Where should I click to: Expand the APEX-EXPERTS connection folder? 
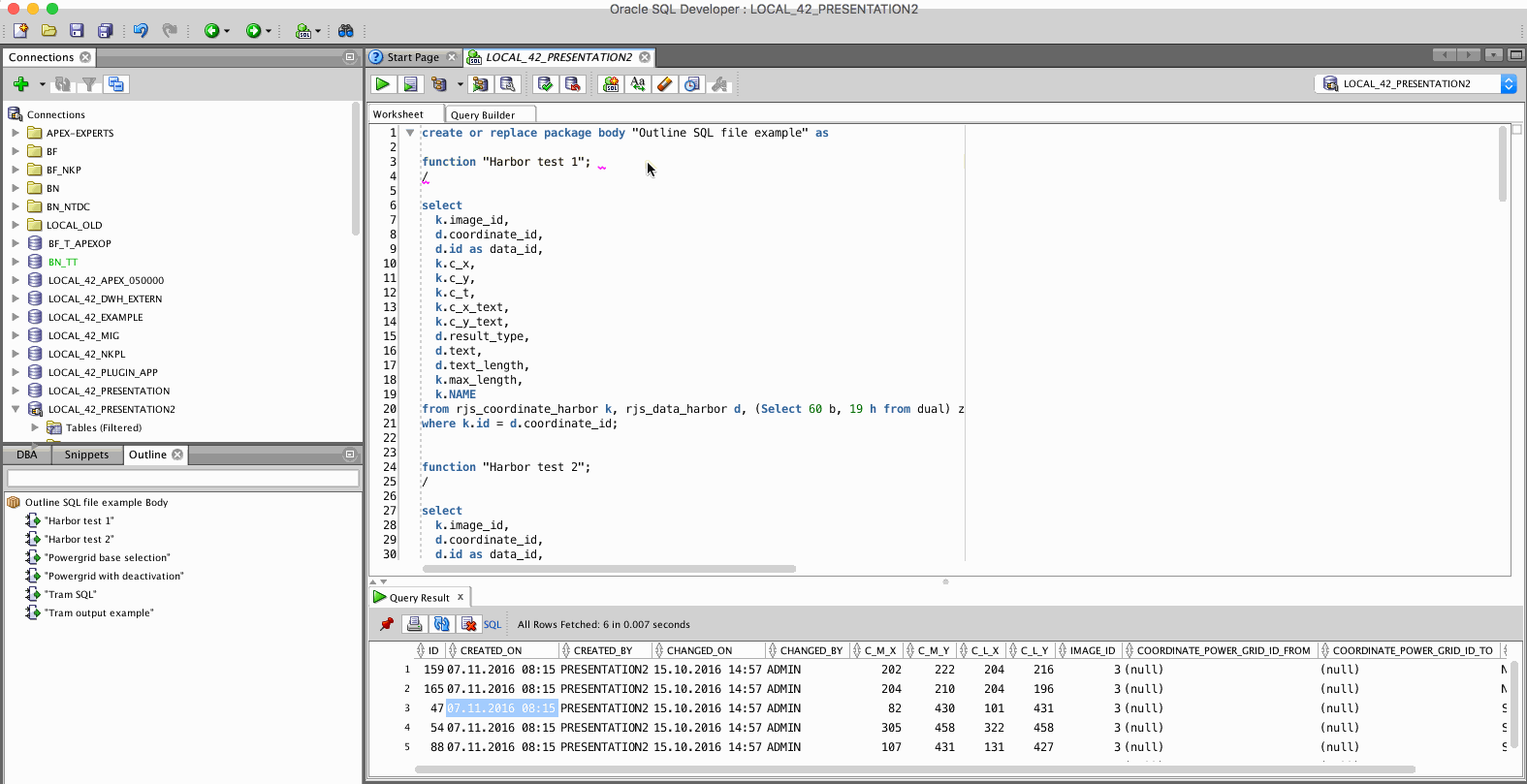tap(16, 133)
